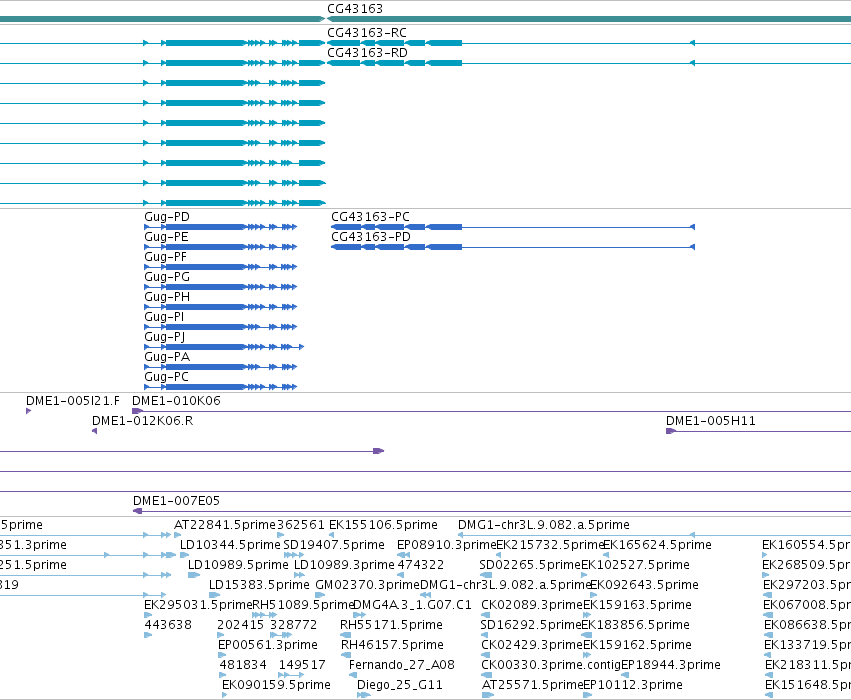This screenshot has height=700, width=851.
Task: Click the Gug-PA protein label
Action: click(x=167, y=357)
